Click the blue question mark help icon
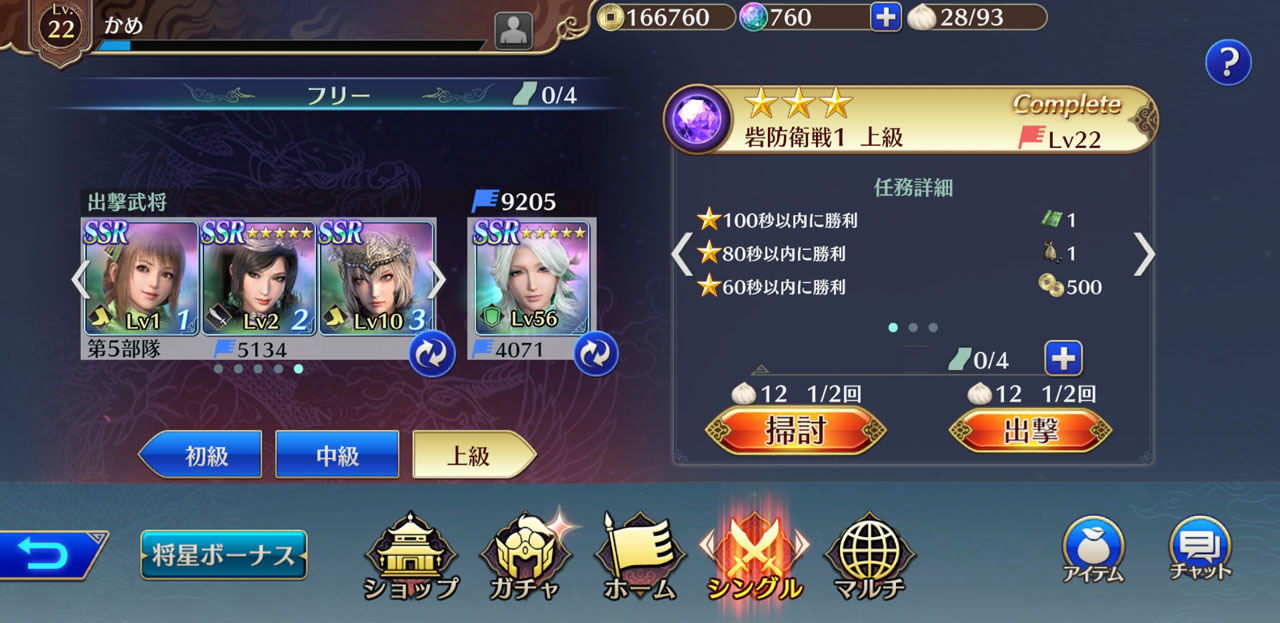The image size is (1280, 623). click(1228, 63)
